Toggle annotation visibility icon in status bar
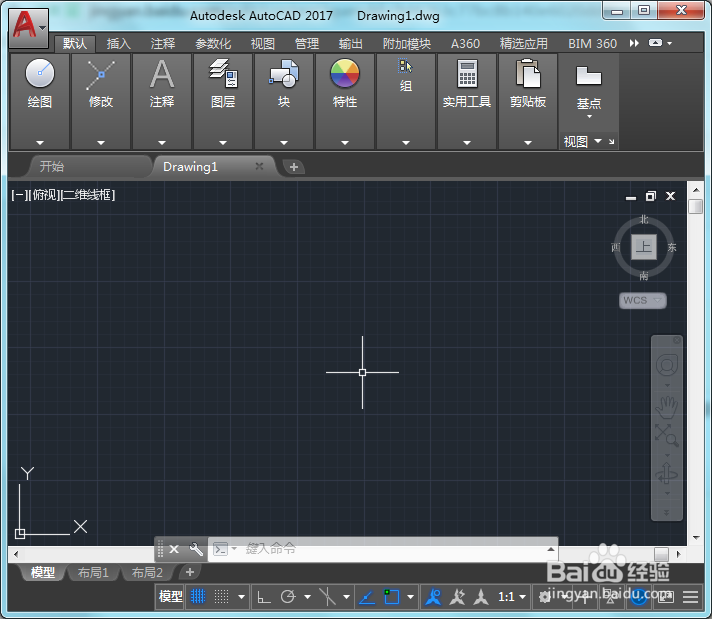 coord(433,596)
